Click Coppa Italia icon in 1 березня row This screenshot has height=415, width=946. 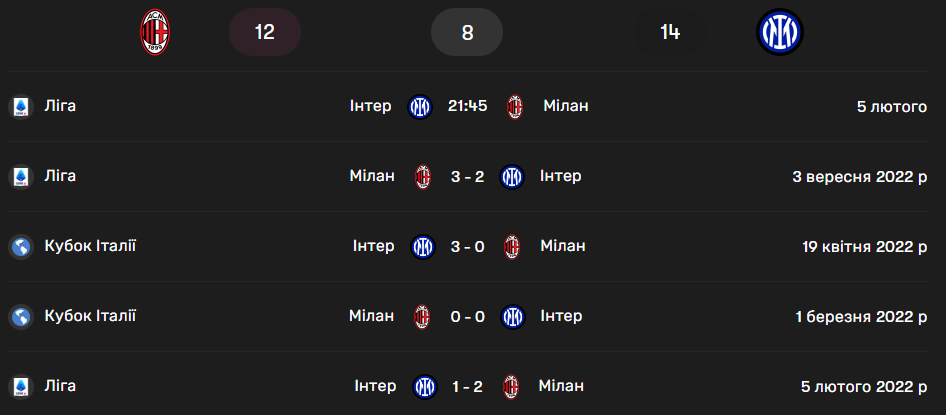pyautogui.click(x=20, y=317)
